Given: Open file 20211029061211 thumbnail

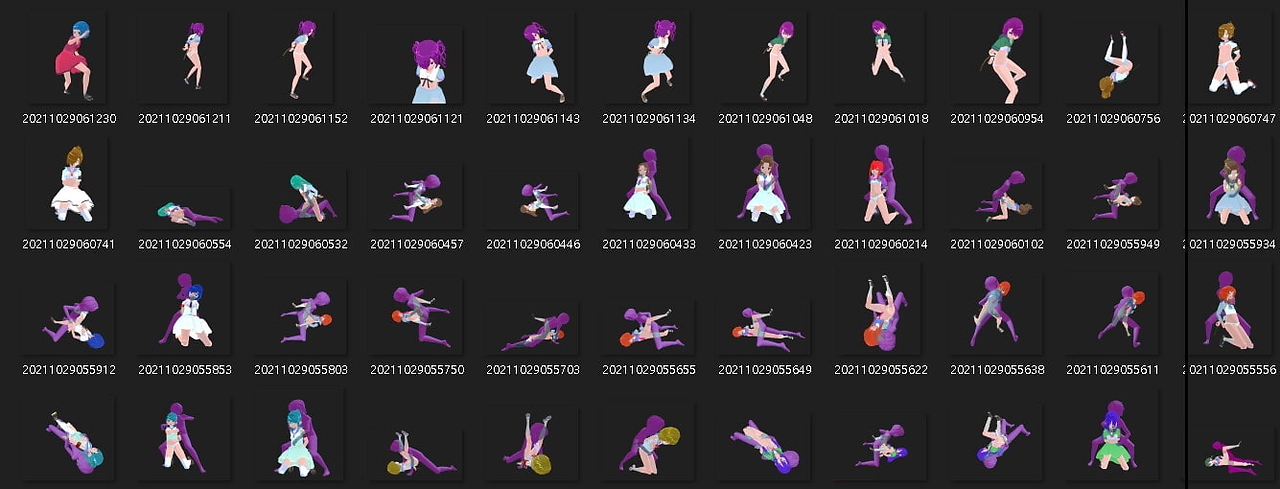Looking at the screenshot, I should coord(186,57).
